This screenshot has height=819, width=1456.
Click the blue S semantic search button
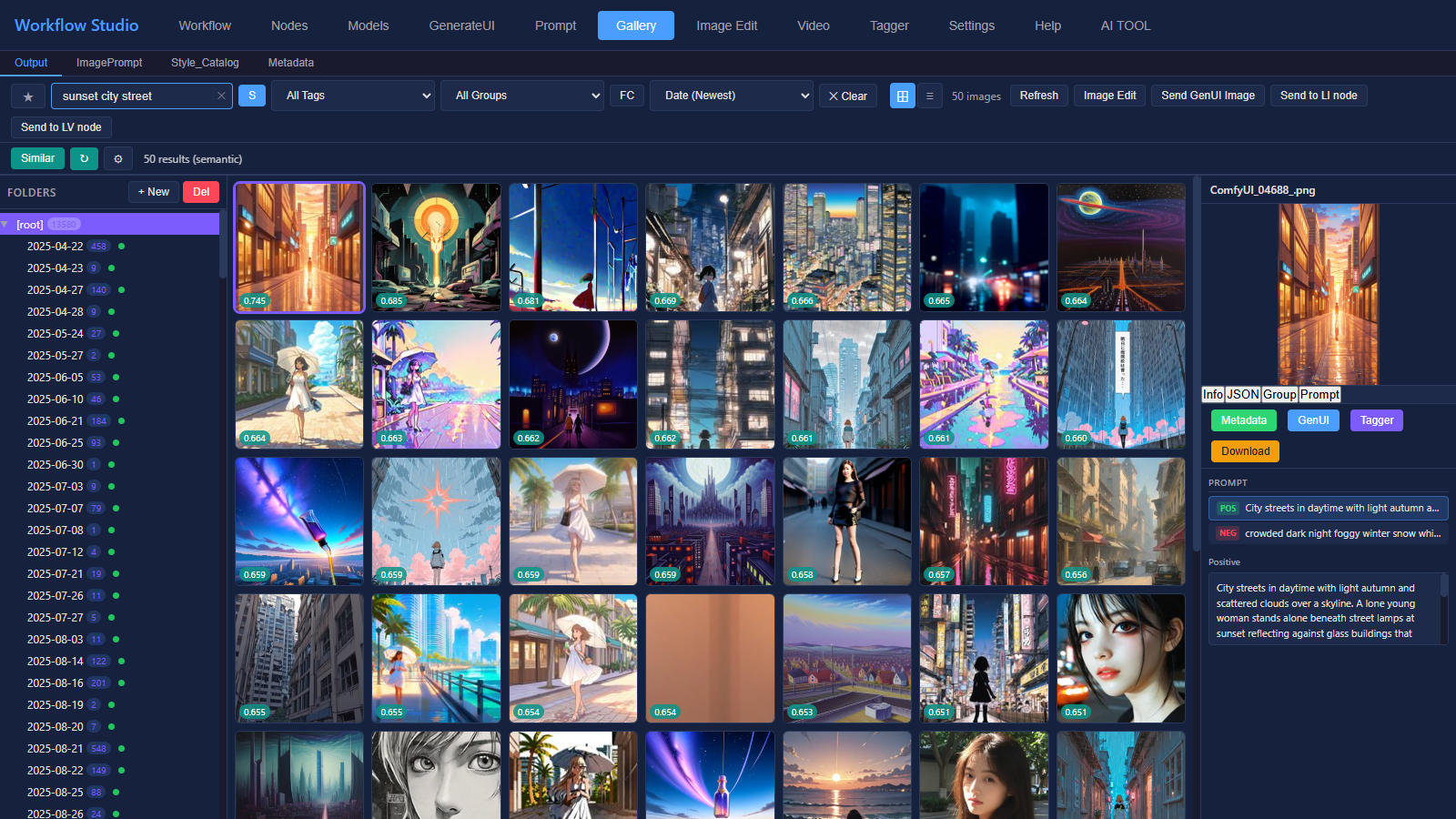tap(252, 96)
